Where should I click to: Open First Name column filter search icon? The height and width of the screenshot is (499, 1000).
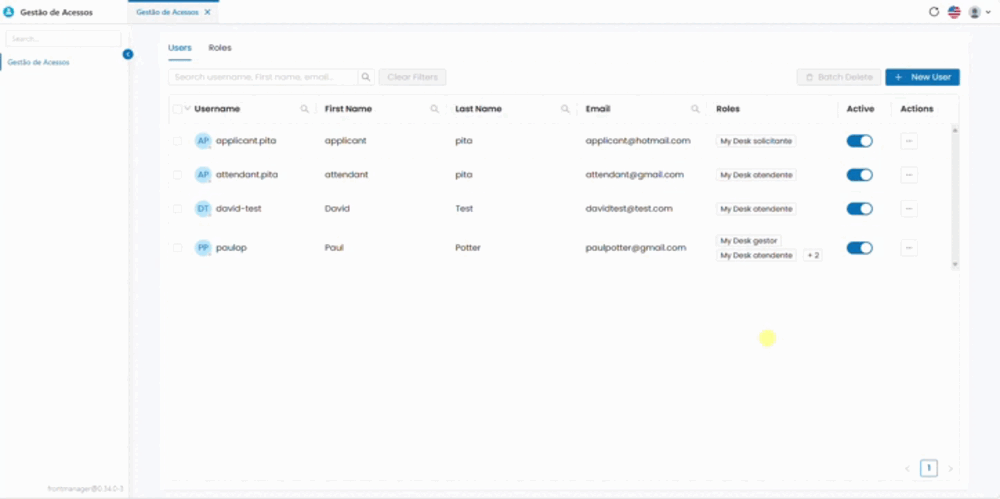coord(435,109)
